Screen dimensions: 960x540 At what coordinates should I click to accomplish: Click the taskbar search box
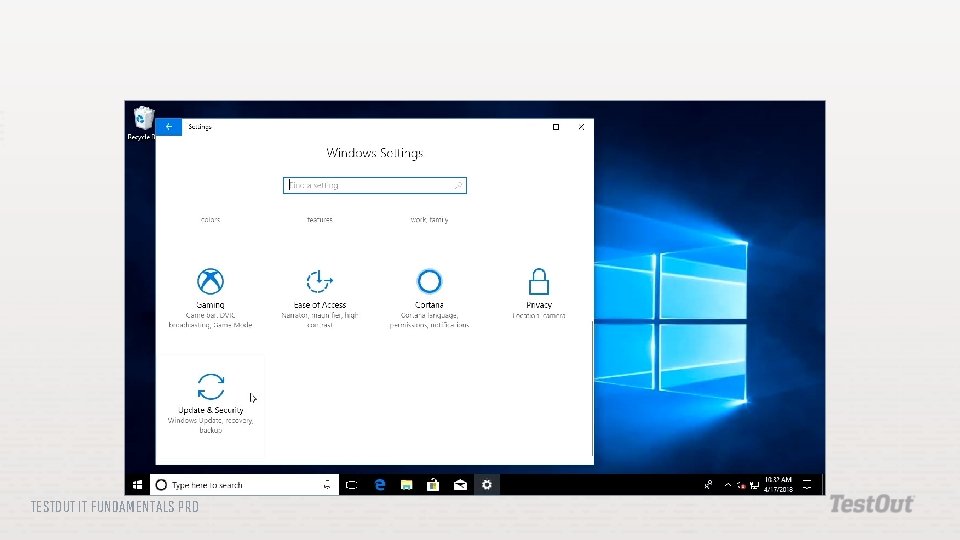pos(244,485)
